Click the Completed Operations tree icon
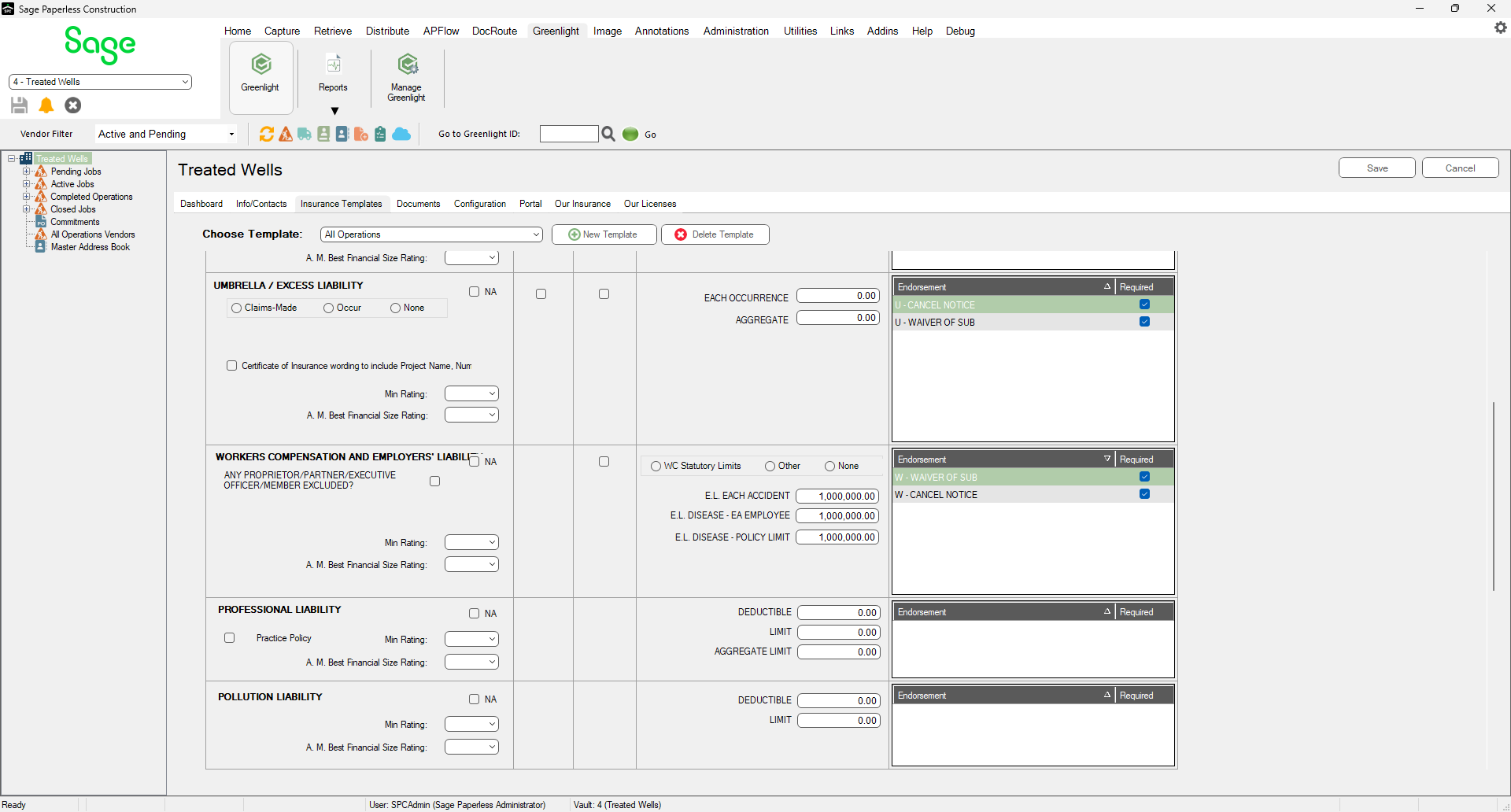 pos(41,197)
